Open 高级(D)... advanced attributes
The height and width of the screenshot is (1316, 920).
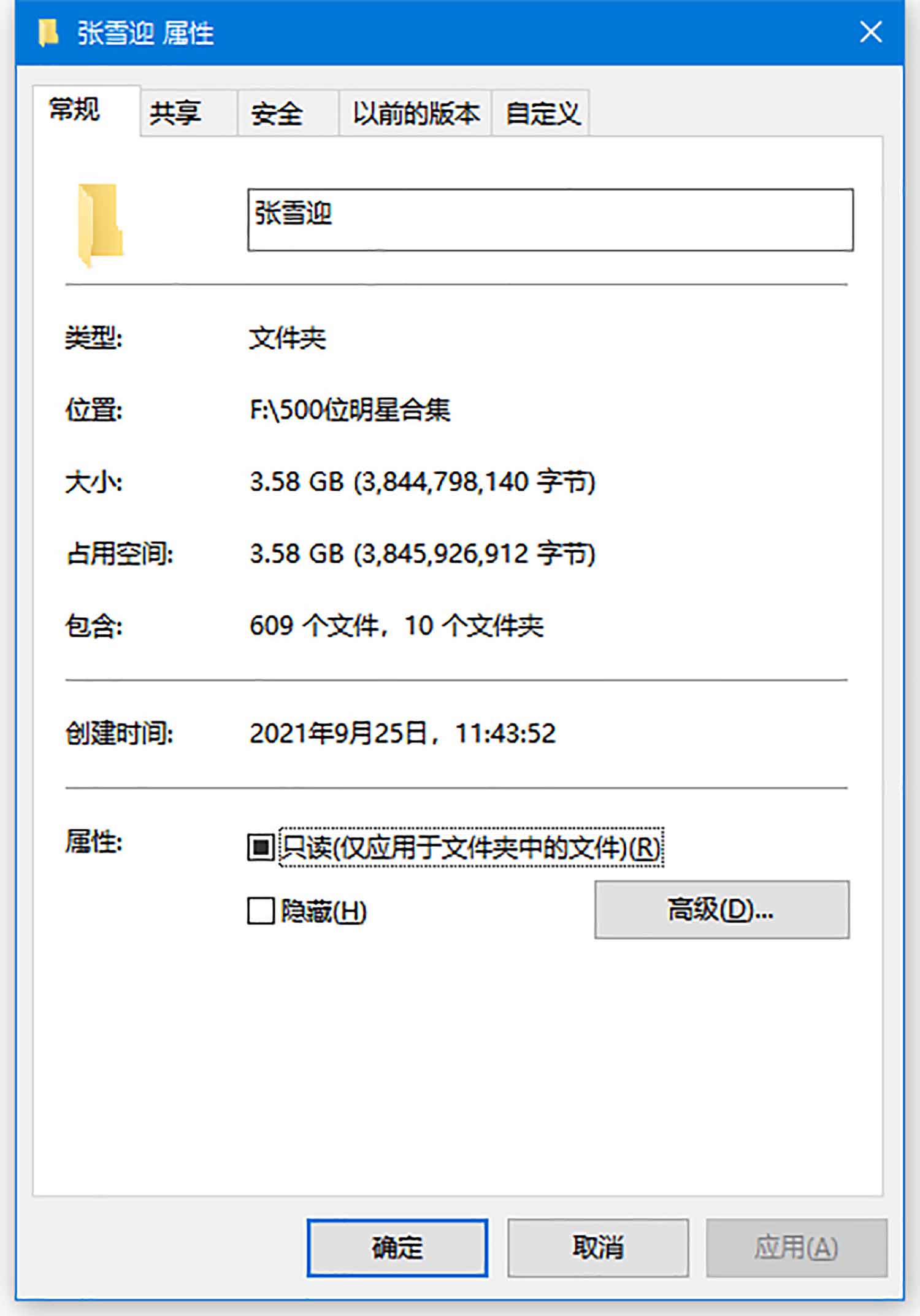(x=722, y=910)
